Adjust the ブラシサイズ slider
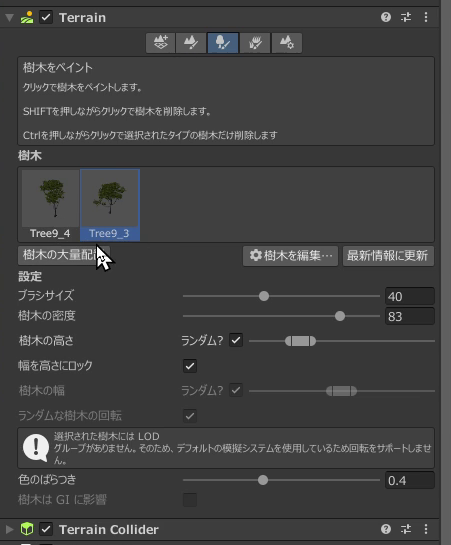 (x=281, y=296)
